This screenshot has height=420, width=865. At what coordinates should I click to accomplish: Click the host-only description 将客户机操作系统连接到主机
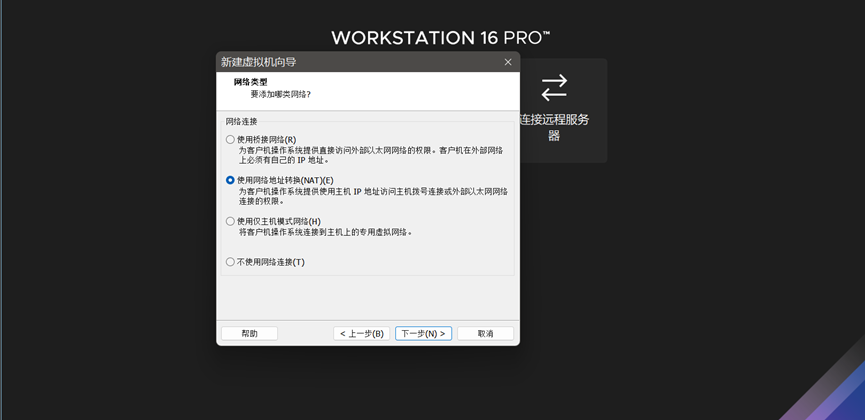(325, 232)
